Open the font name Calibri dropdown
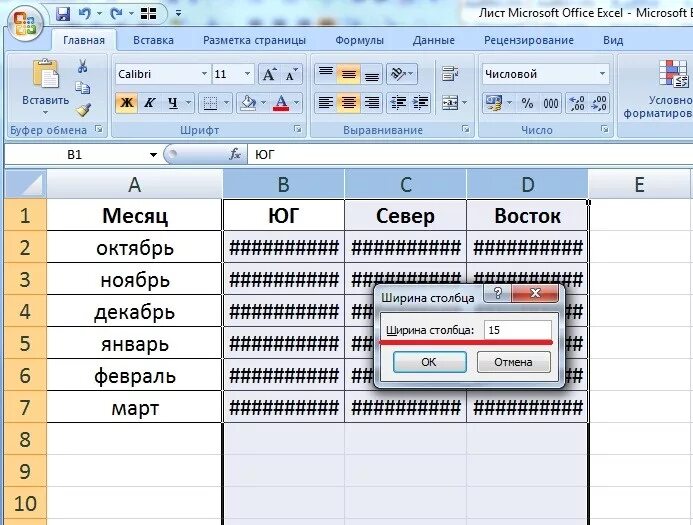The height and width of the screenshot is (525, 693). click(204, 74)
